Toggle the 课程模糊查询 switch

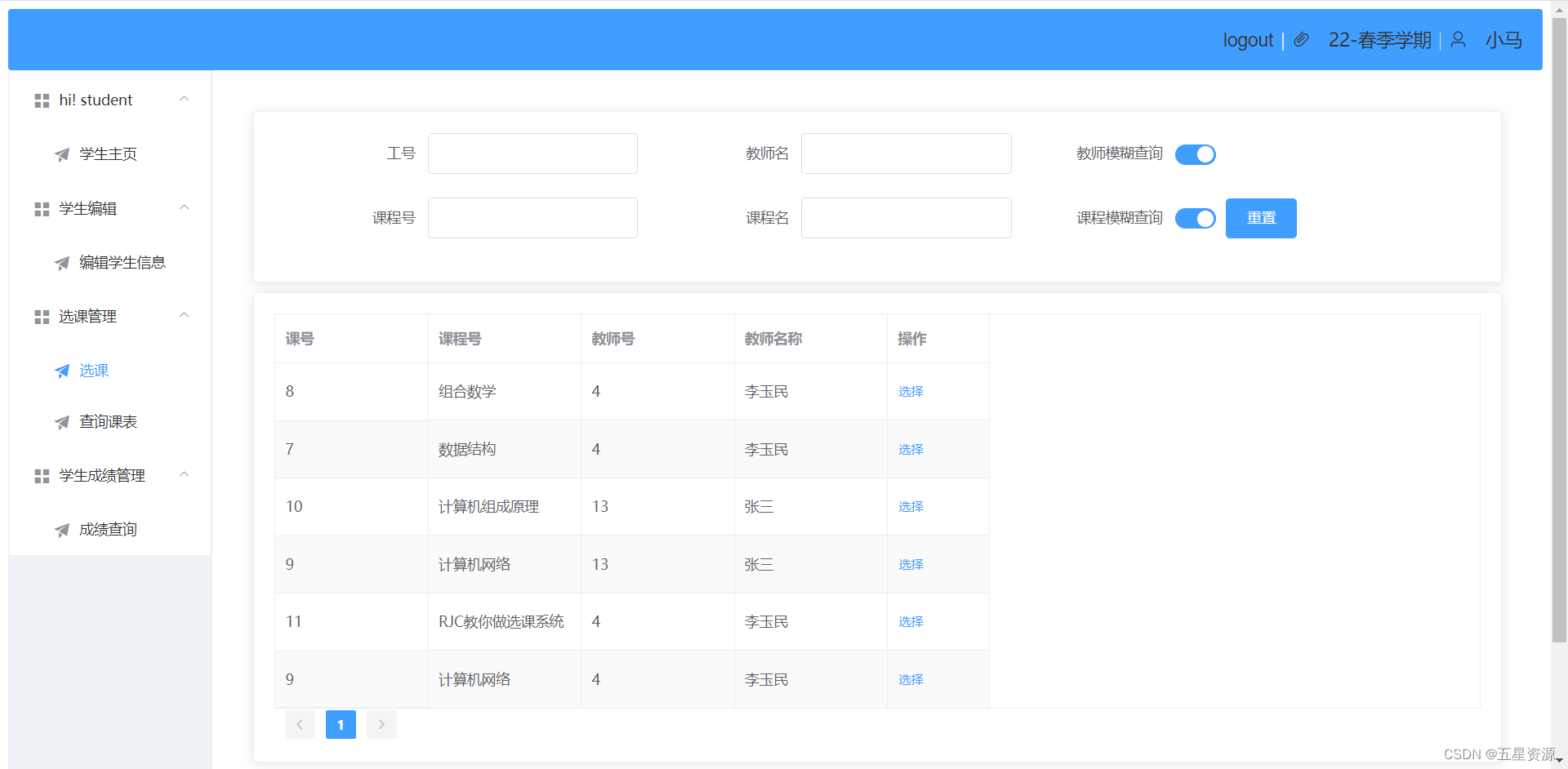click(1196, 218)
